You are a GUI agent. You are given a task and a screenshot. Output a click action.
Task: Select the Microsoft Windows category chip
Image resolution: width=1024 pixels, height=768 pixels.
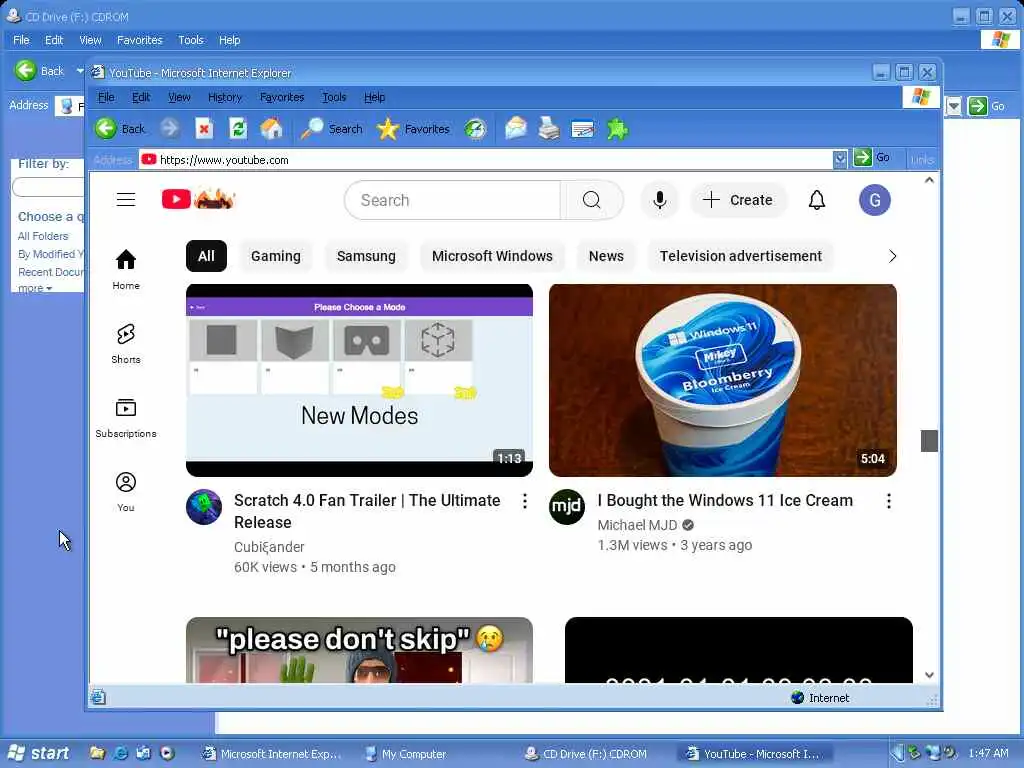tap(492, 256)
